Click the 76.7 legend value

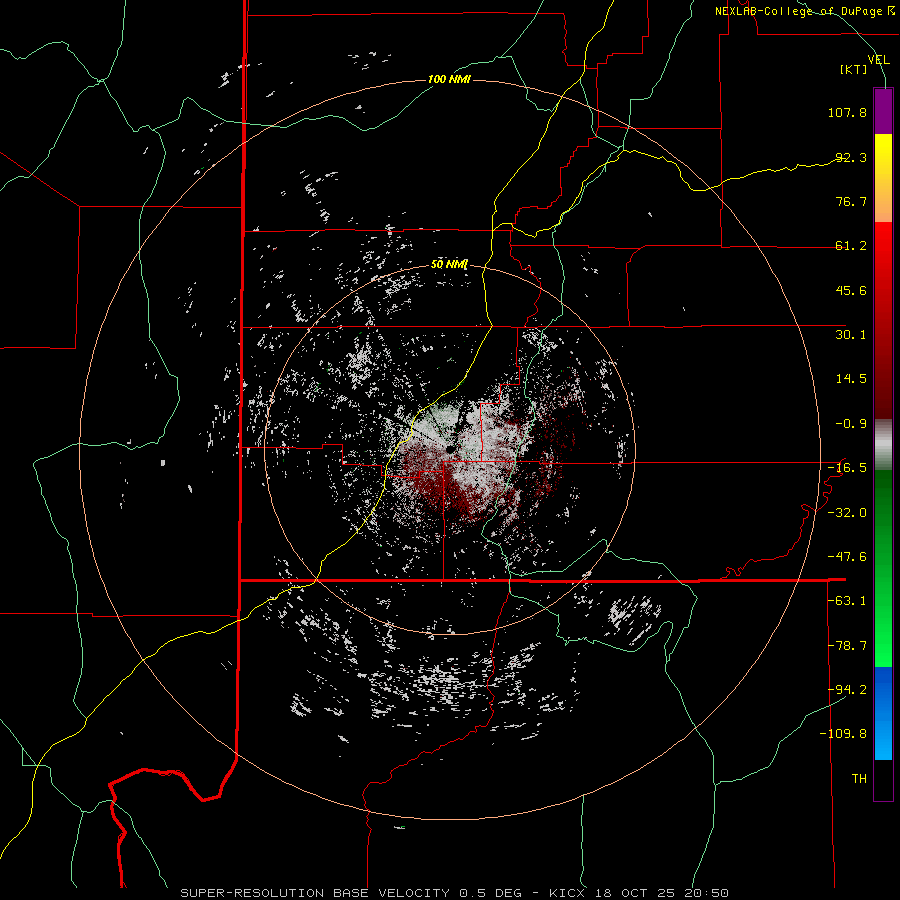tap(851, 201)
